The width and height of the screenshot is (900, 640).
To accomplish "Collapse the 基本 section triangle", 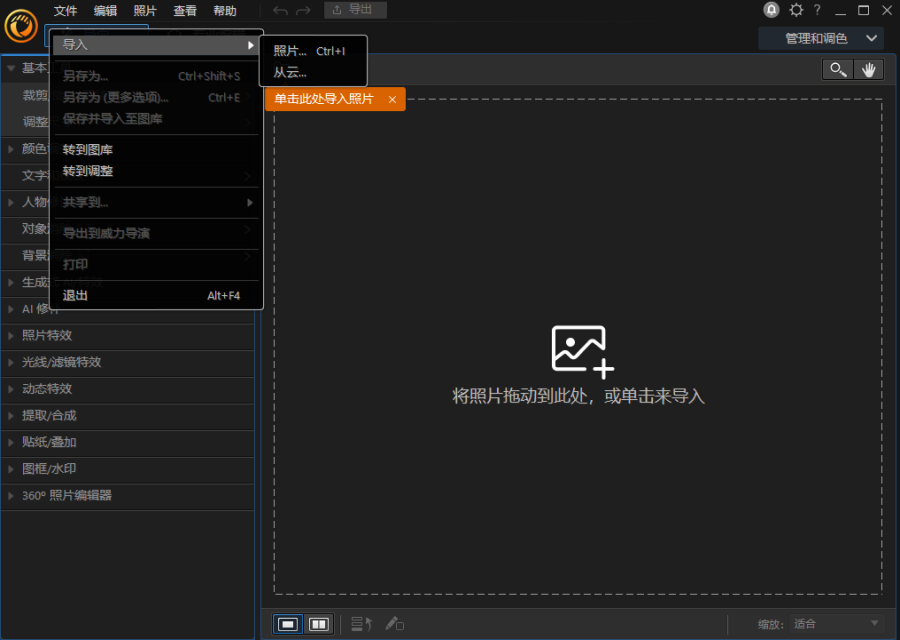I will [x=11, y=68].
